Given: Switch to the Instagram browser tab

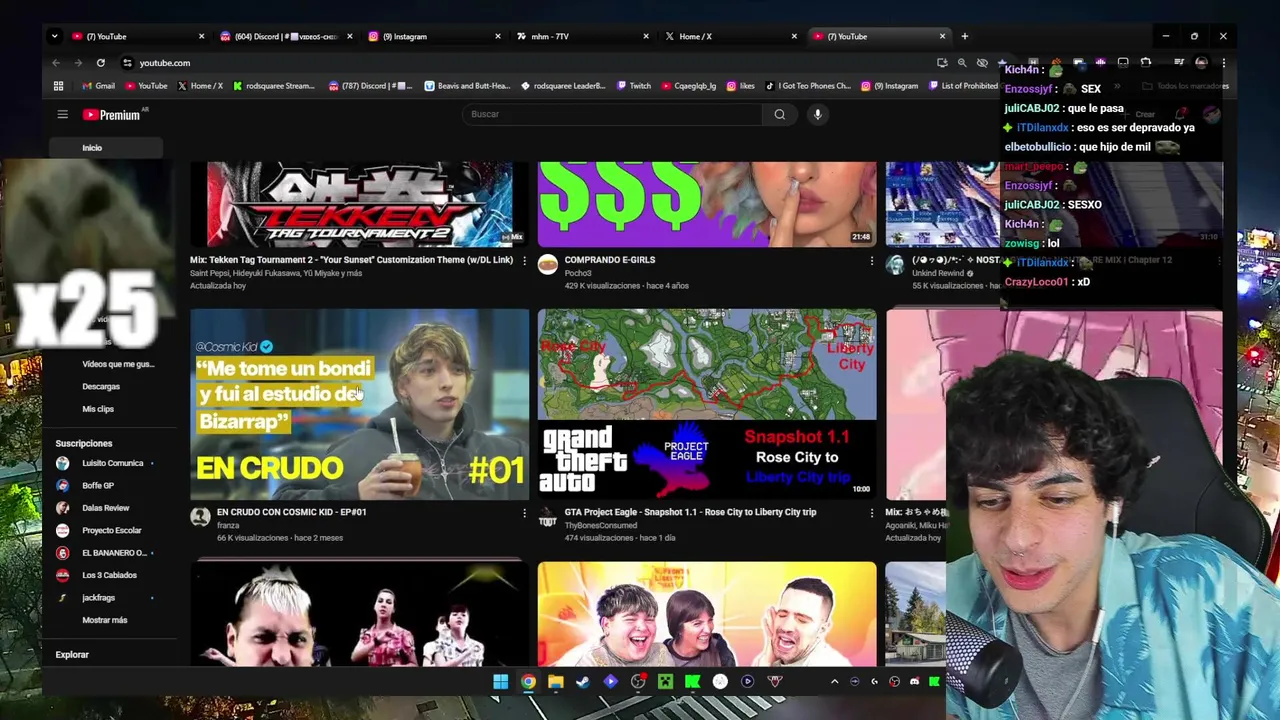Looking at the screenshot, I should [433, 36].
